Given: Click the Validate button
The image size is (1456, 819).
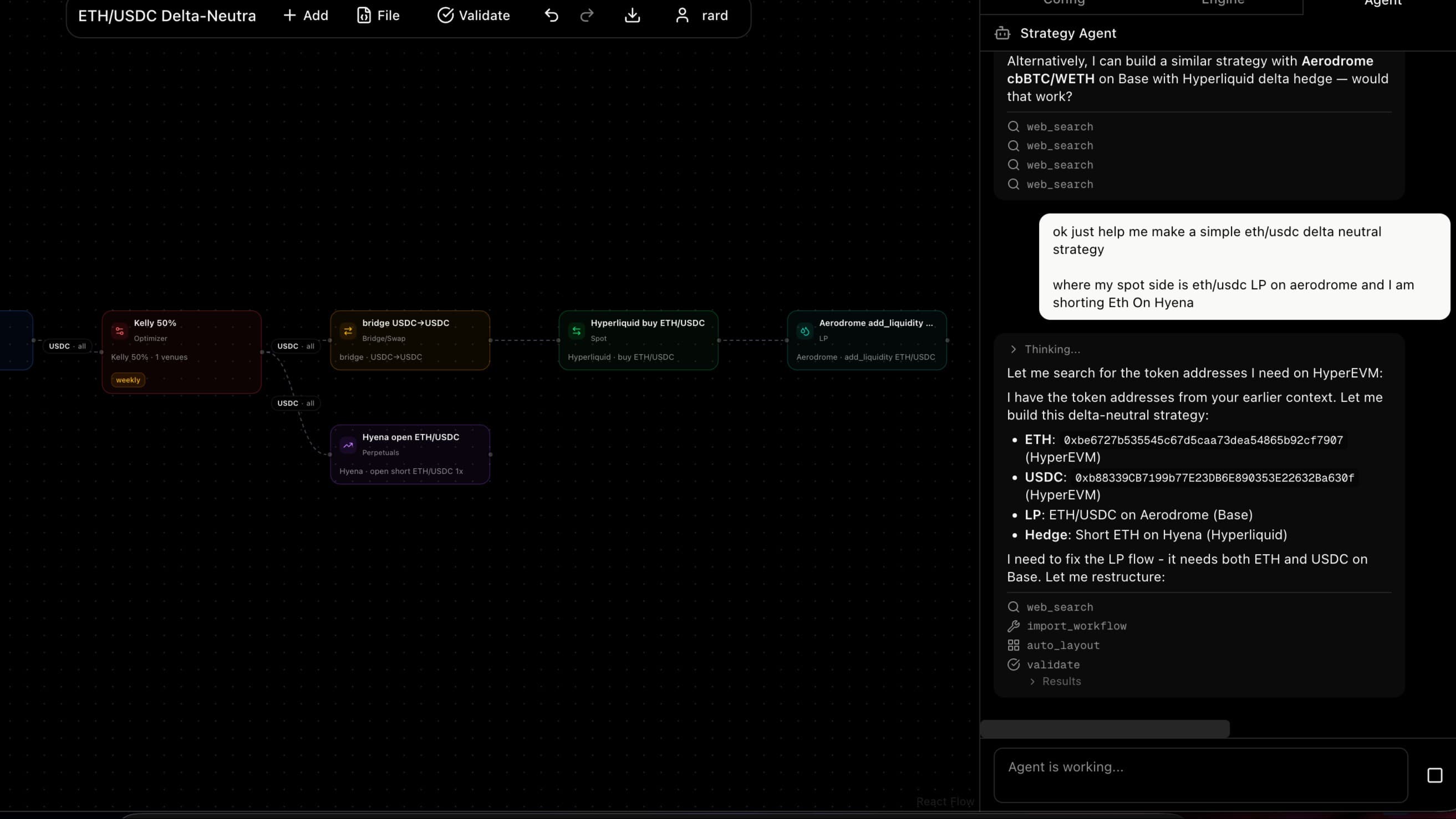Looking at the screenshot, I should coord(474,16).
